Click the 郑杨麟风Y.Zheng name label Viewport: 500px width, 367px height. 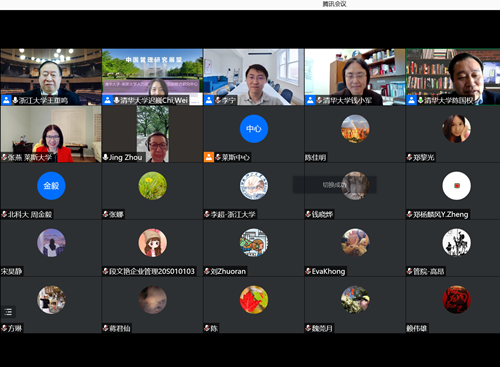coord(441,214)
